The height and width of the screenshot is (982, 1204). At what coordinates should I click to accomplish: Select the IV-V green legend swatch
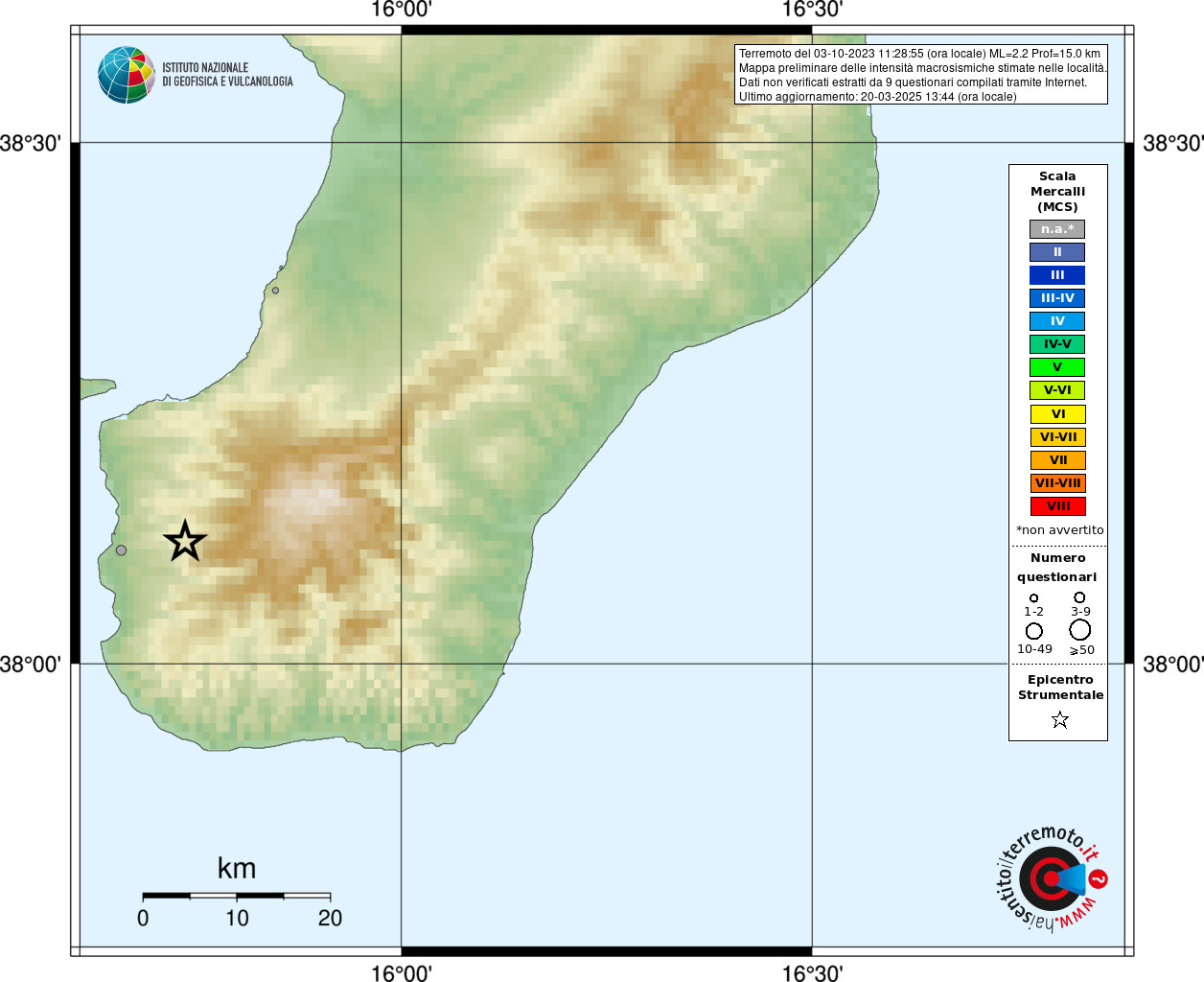pos(1057,344)
